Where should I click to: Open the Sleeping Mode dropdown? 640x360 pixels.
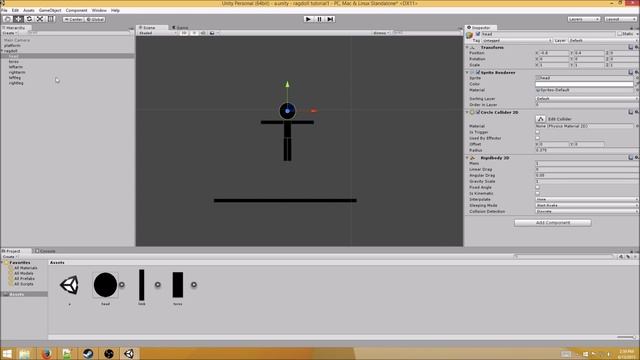[587, 205]
